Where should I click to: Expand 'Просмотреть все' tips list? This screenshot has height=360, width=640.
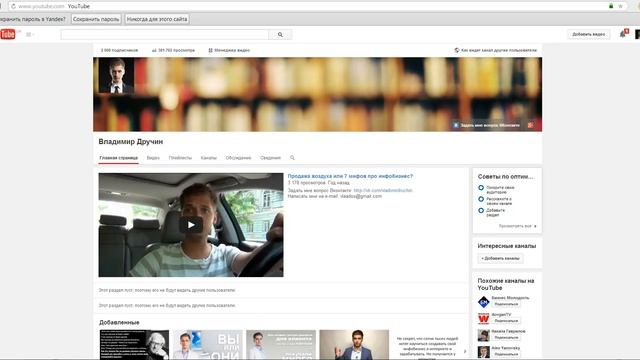click(517, 226)
